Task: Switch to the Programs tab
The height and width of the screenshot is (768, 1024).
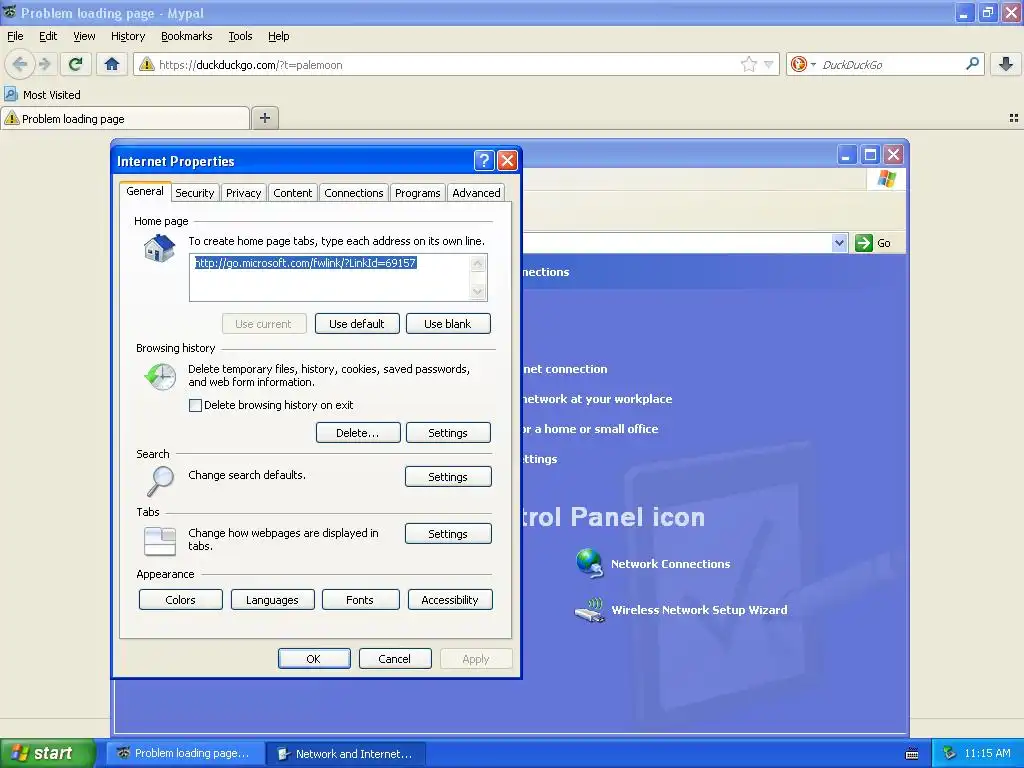Action: 417,193
